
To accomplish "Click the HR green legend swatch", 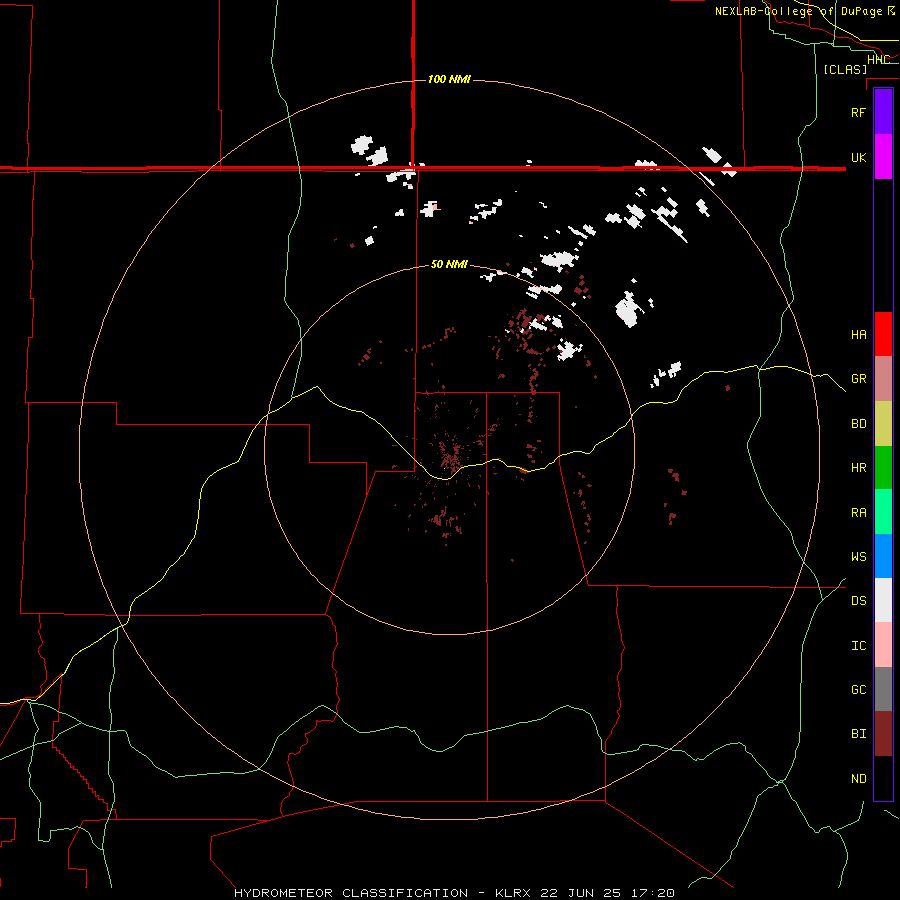I will 883,468.
